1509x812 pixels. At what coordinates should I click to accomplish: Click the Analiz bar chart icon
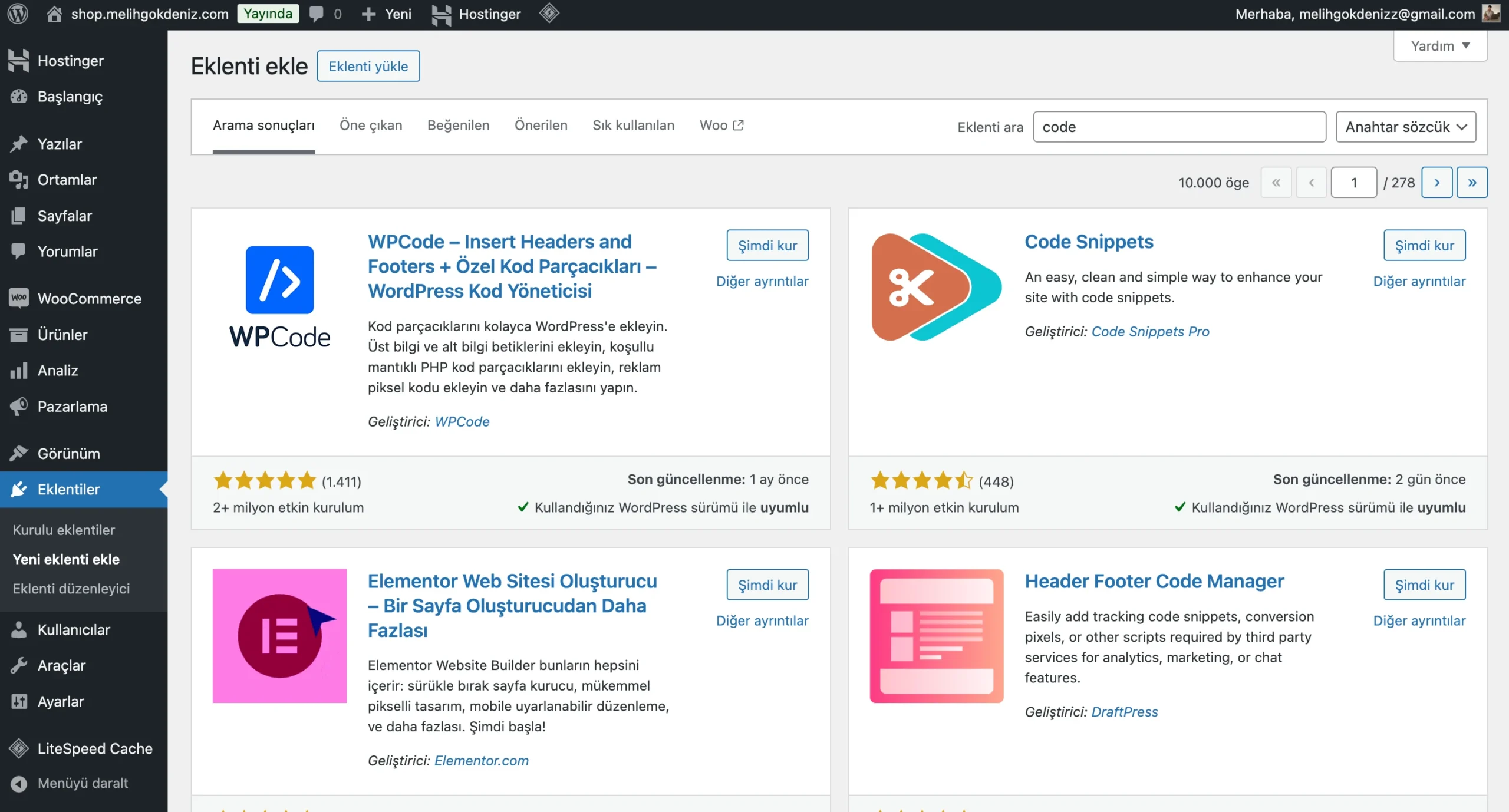pyautogui.click(x=19, y=371)
